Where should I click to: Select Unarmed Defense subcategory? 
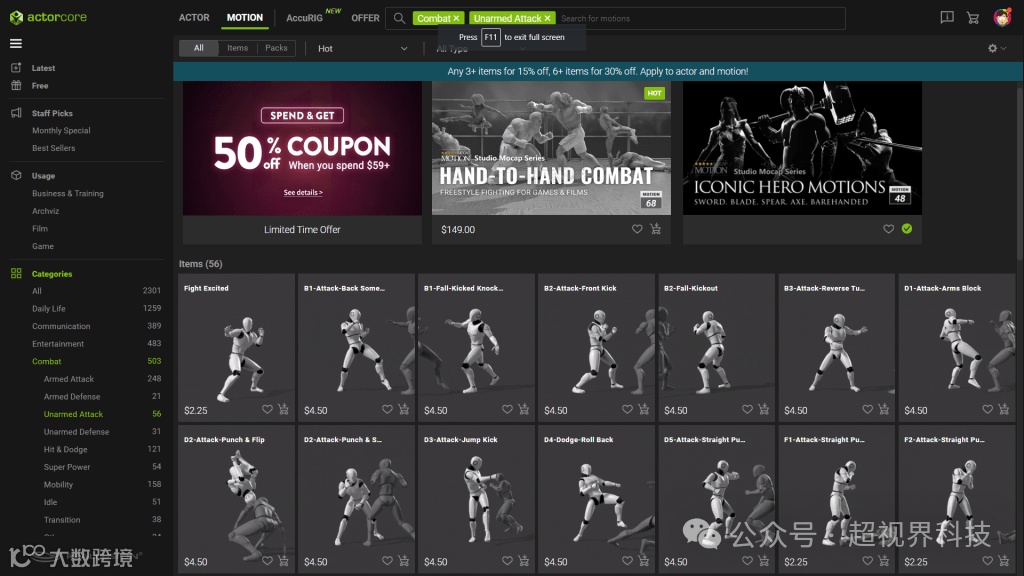point(76,432)
